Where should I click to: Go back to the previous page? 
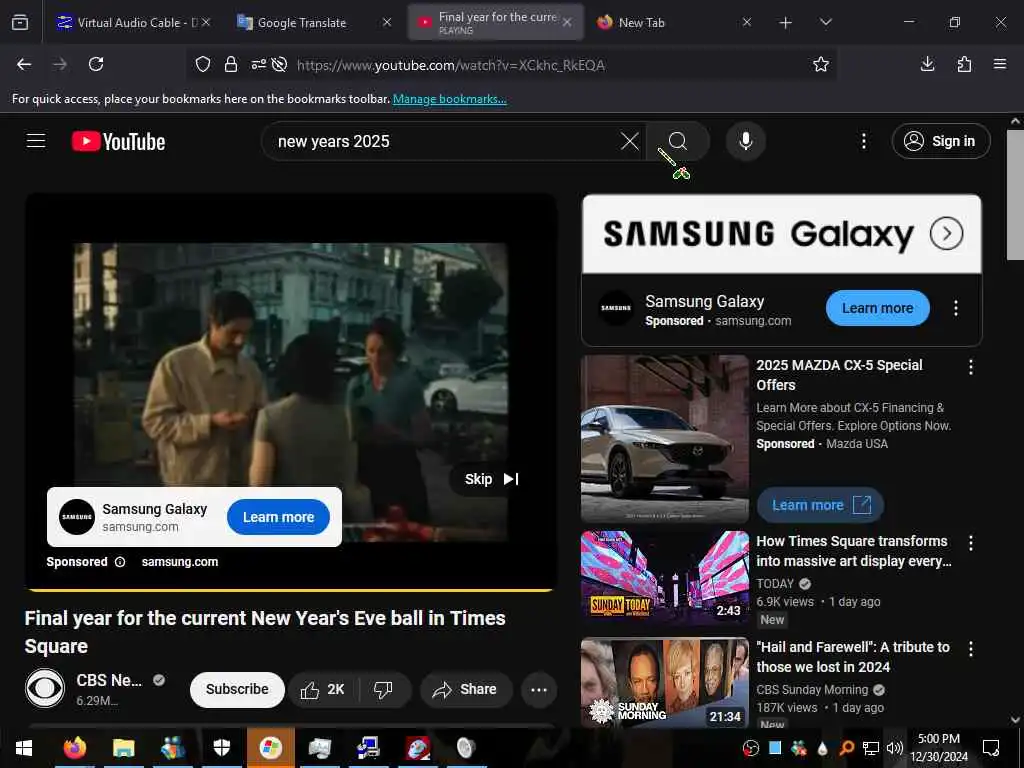pyautogui.click(x=24, y=64)
